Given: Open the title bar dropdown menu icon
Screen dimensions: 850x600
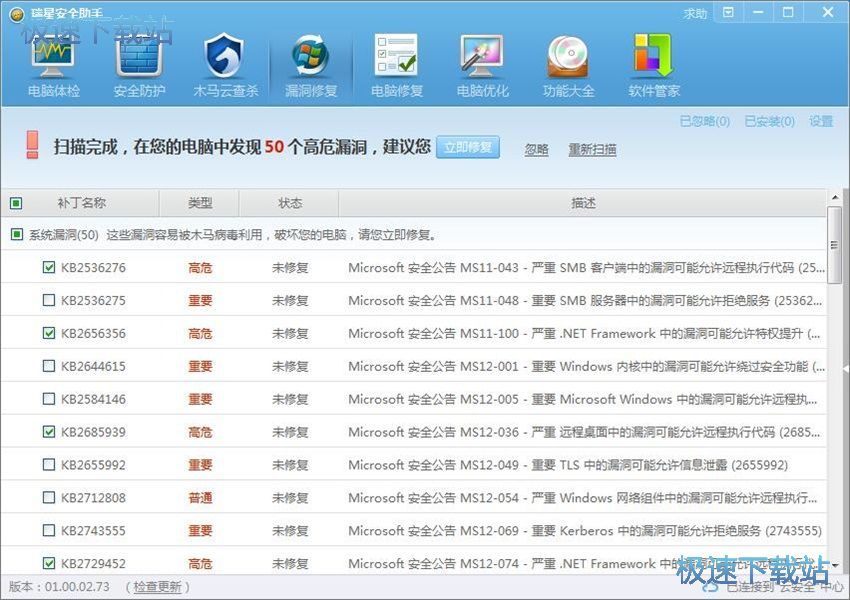Looking at the screenshot, I should (x=729, y=12).
